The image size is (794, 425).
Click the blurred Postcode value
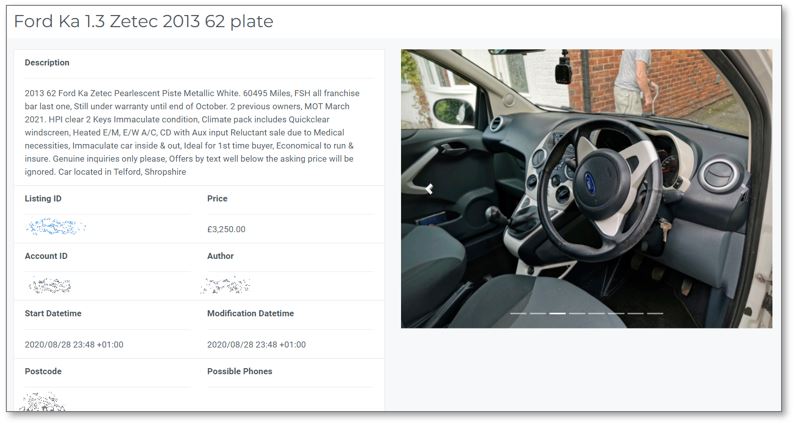43,402
